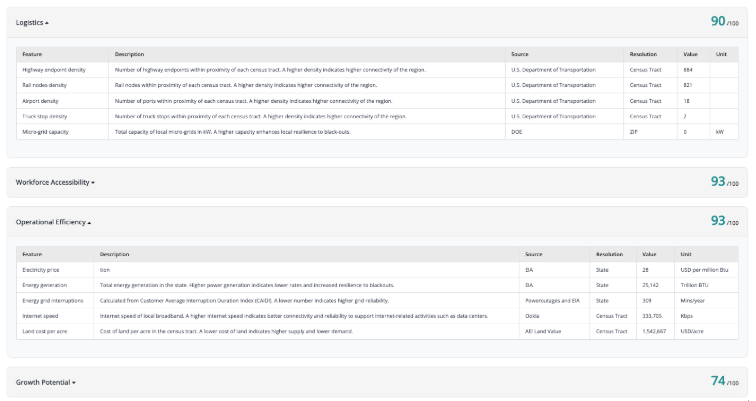
Task: Click Description header in Operational Efficiency table
Action: coord(113,254)
